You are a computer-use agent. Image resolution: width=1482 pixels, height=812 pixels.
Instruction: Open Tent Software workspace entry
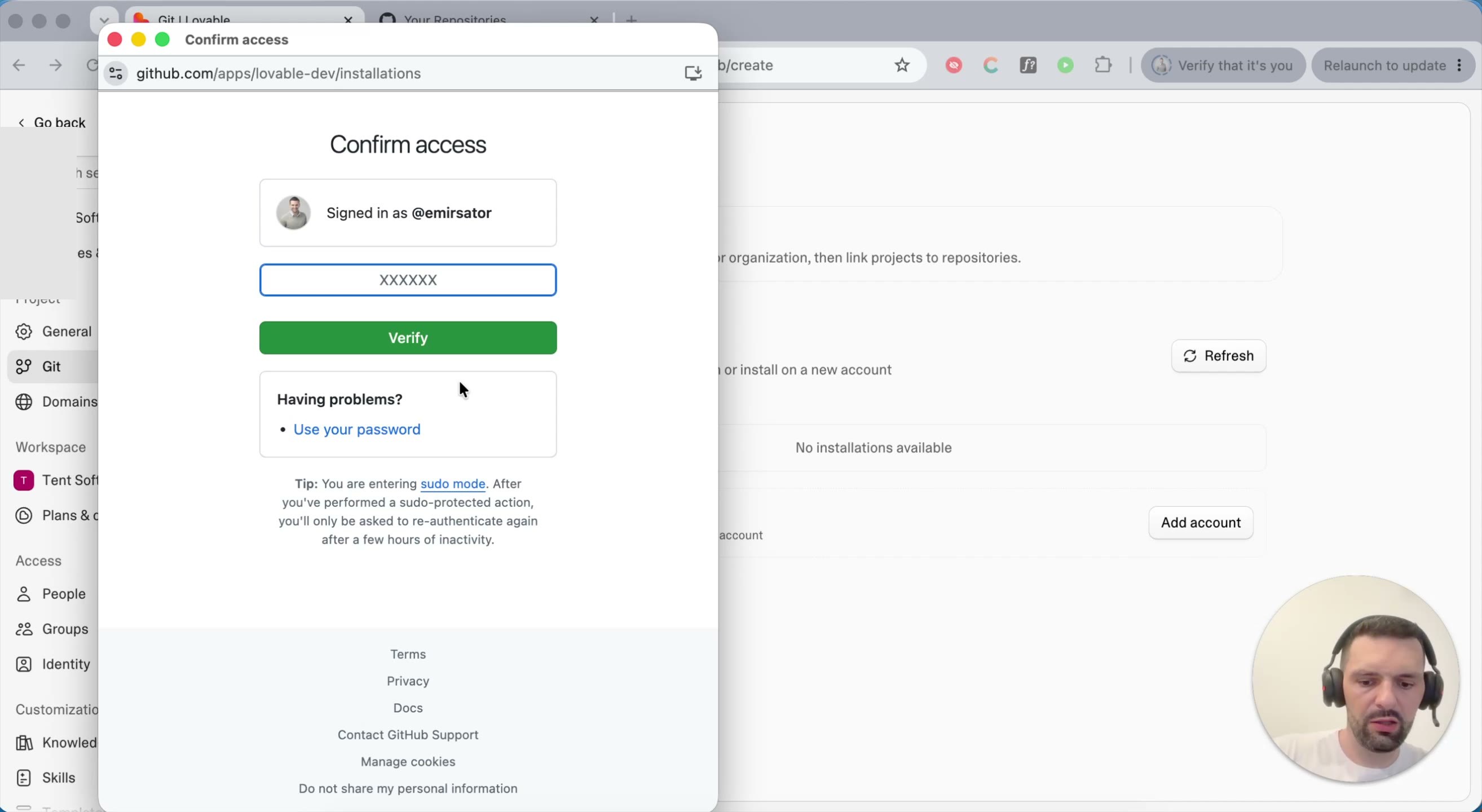(x=55, y=480)
